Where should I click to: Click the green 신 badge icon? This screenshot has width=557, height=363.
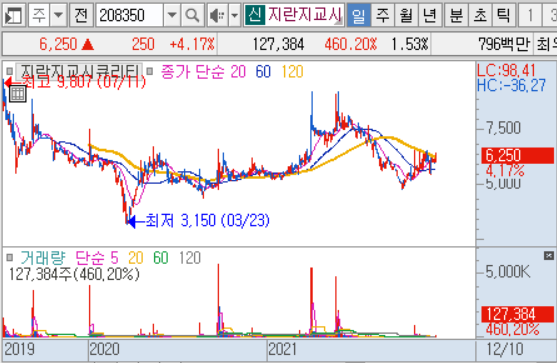click(x=255, y=15)
